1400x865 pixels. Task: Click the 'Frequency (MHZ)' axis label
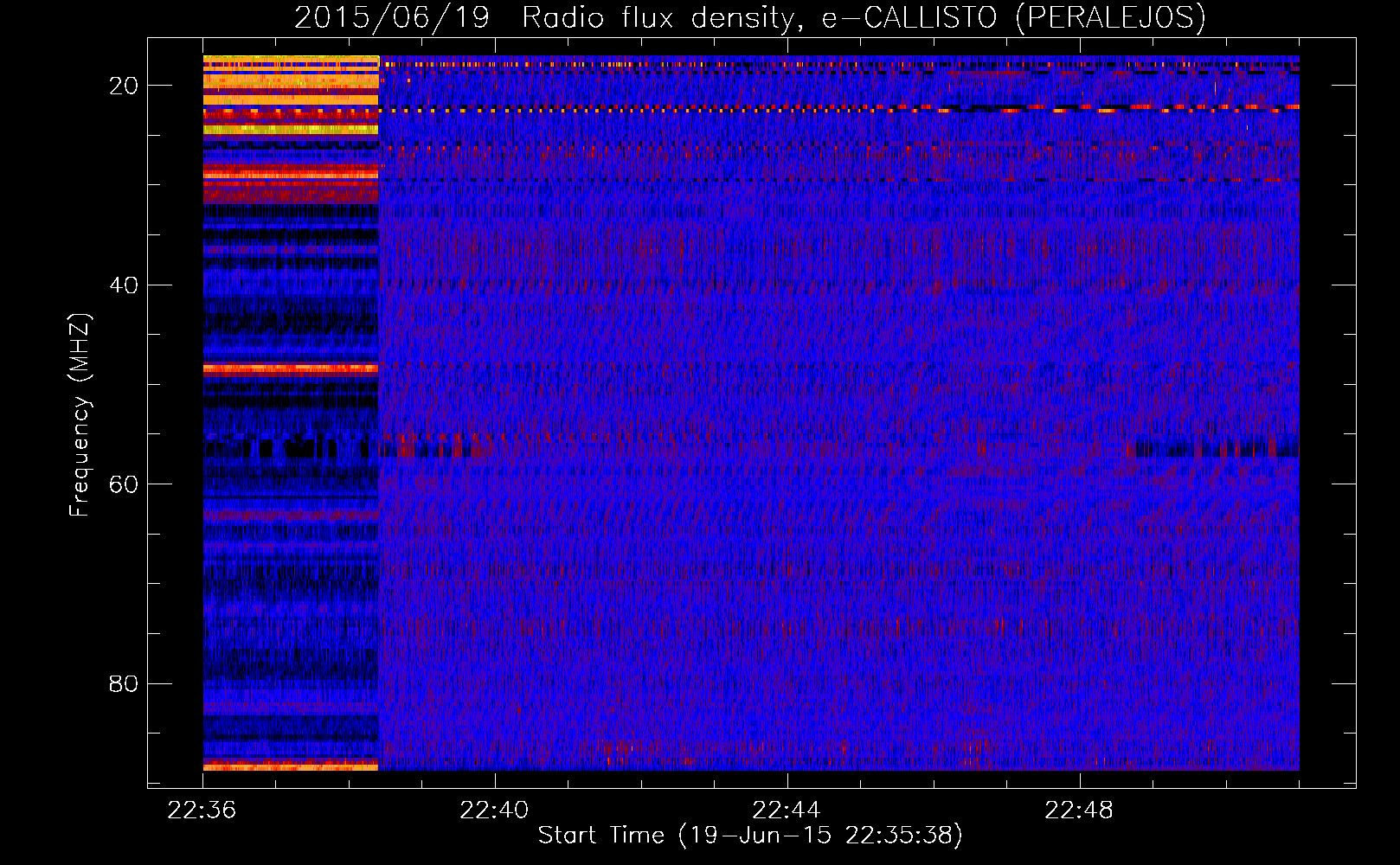pyautogui.click(x=80, y=415)
